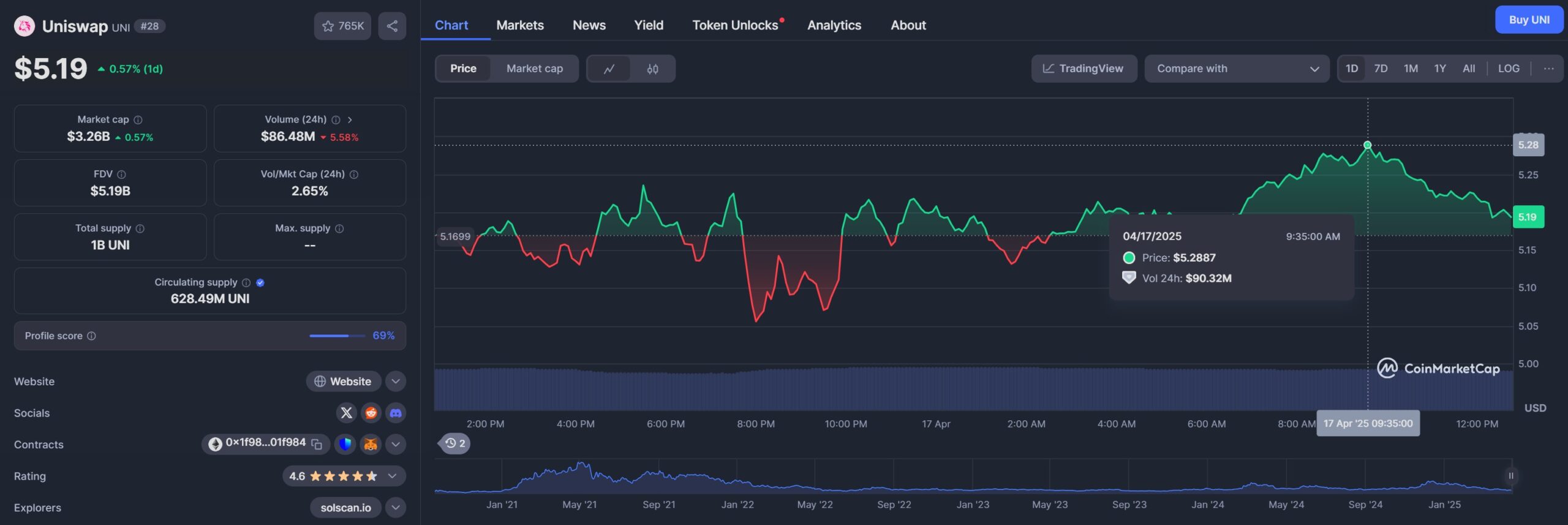The image size is (1568, 525).
Task: Click the $5.19 price text
Action: pyautogui.click(x=51, y=68)
